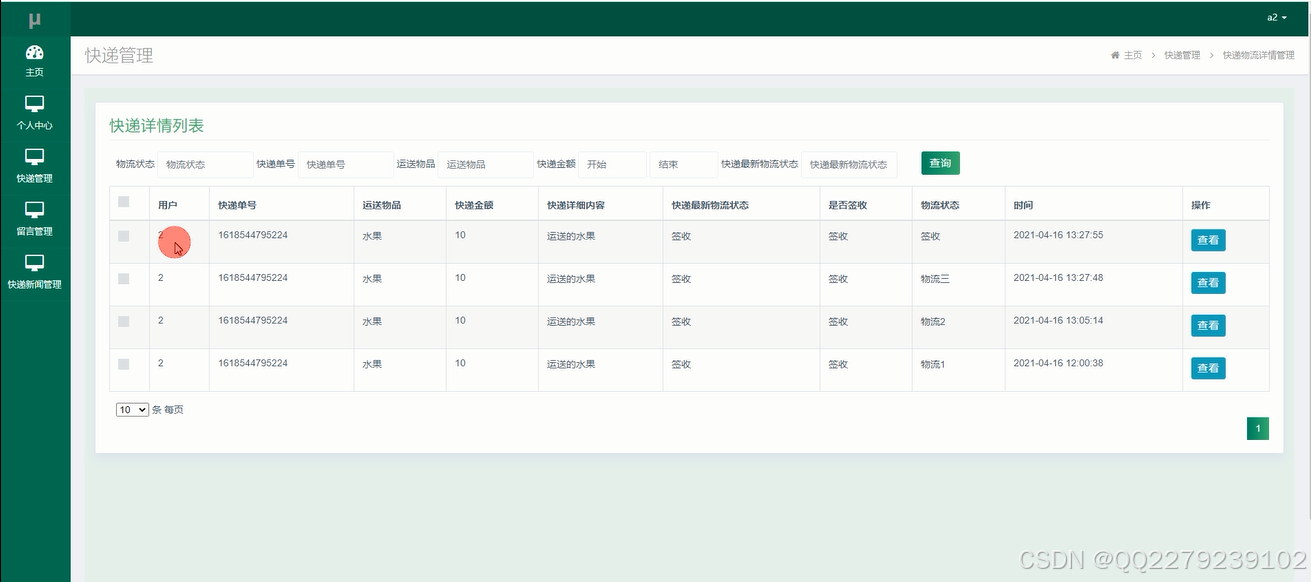The height and width of the screenshot is (582, 1311).
Task: Open the a2 account dropdown
Action: (1276, 17)
